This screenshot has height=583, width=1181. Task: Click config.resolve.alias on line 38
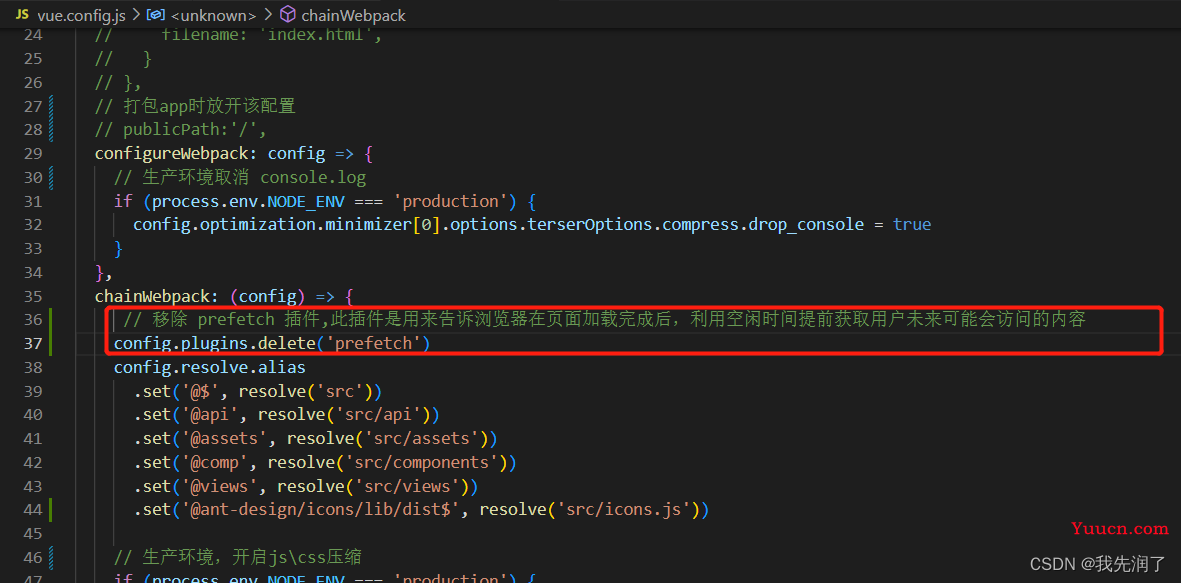pyautogui.click(x=209, y=368)
